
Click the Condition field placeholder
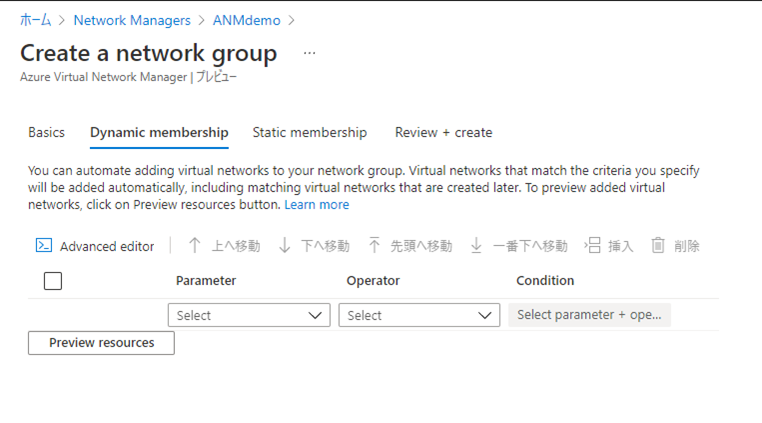click(589, 315)
